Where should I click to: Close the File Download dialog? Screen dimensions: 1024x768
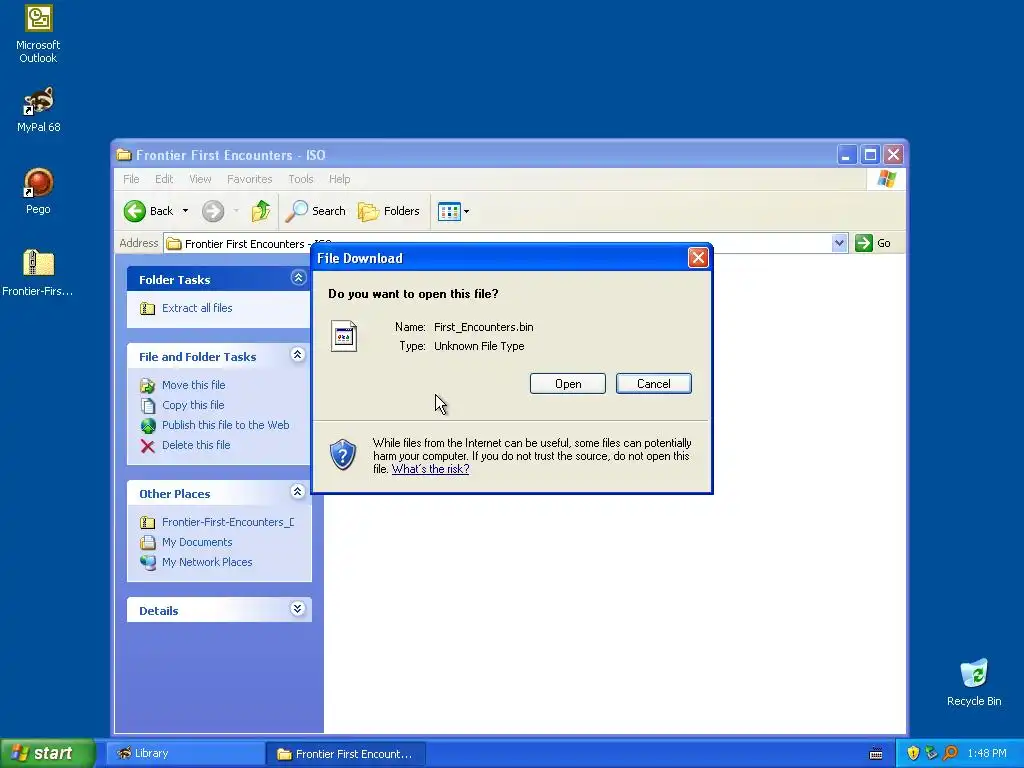[x=698, y=258]
